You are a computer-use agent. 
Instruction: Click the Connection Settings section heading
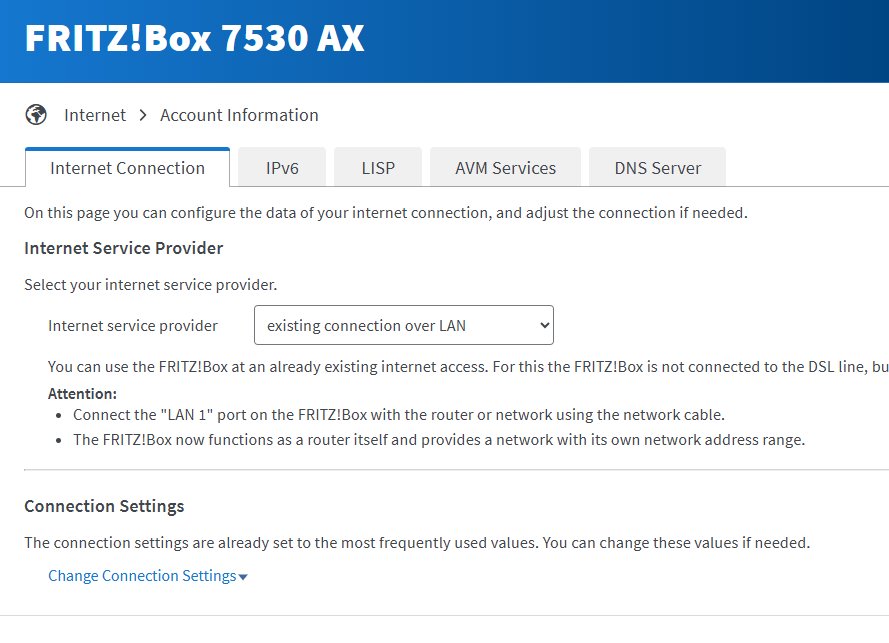[x=104, y=506]
